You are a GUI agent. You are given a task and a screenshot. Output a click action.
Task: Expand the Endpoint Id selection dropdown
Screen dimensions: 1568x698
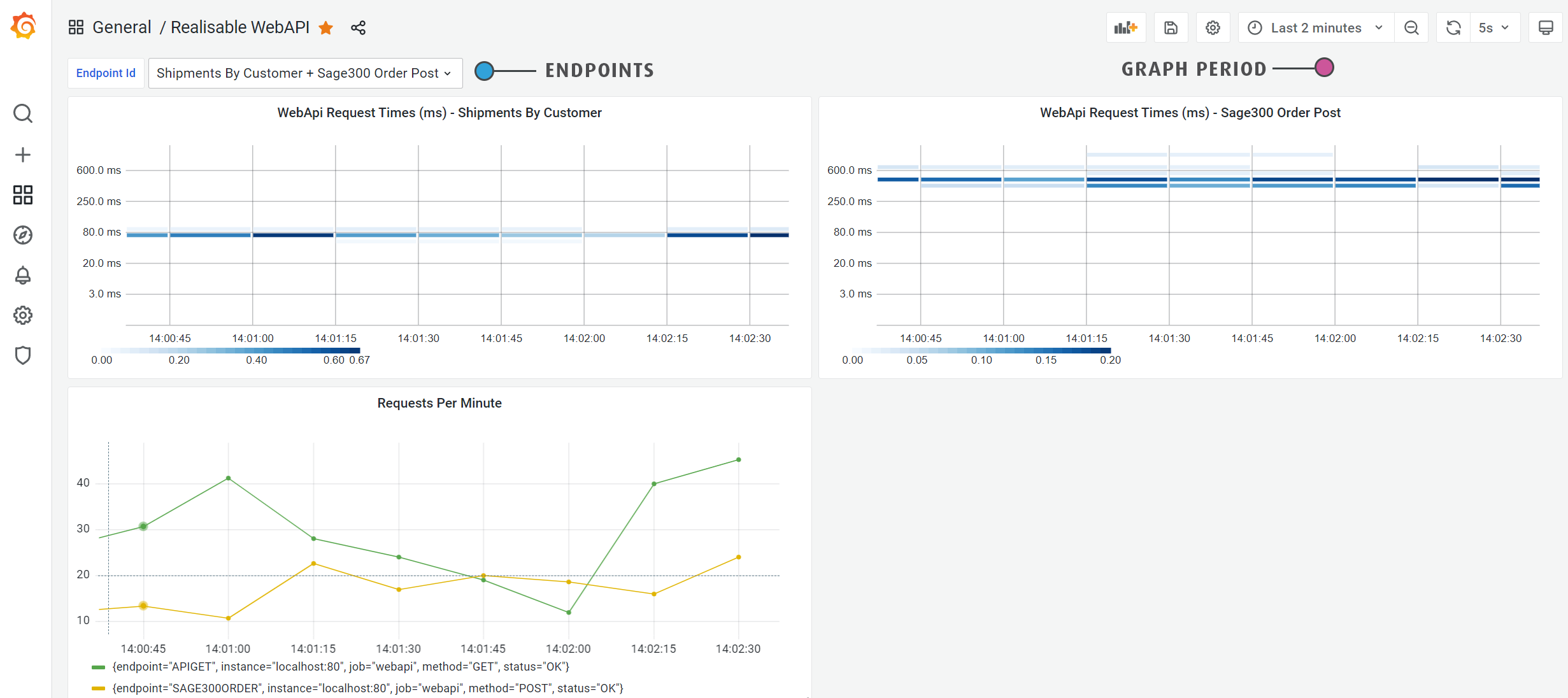pos(304,73)
